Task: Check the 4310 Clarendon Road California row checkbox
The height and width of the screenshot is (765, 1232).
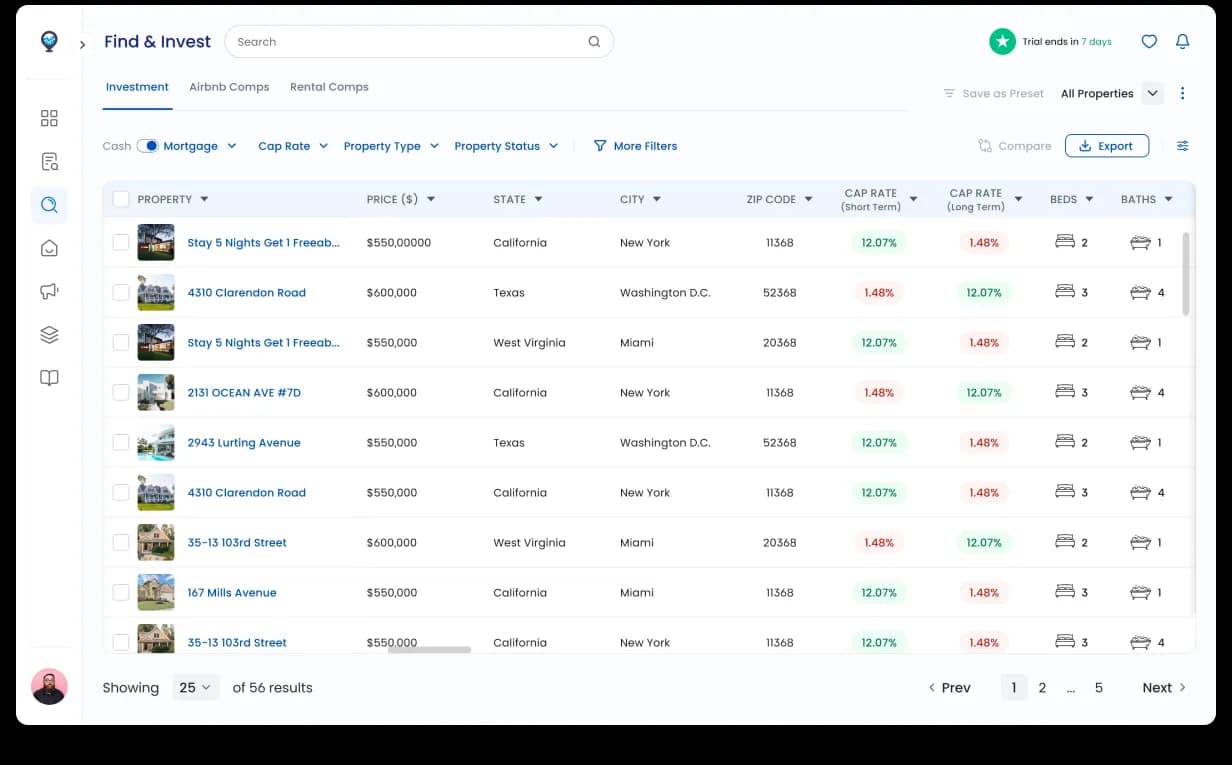Action: (121, 492)
